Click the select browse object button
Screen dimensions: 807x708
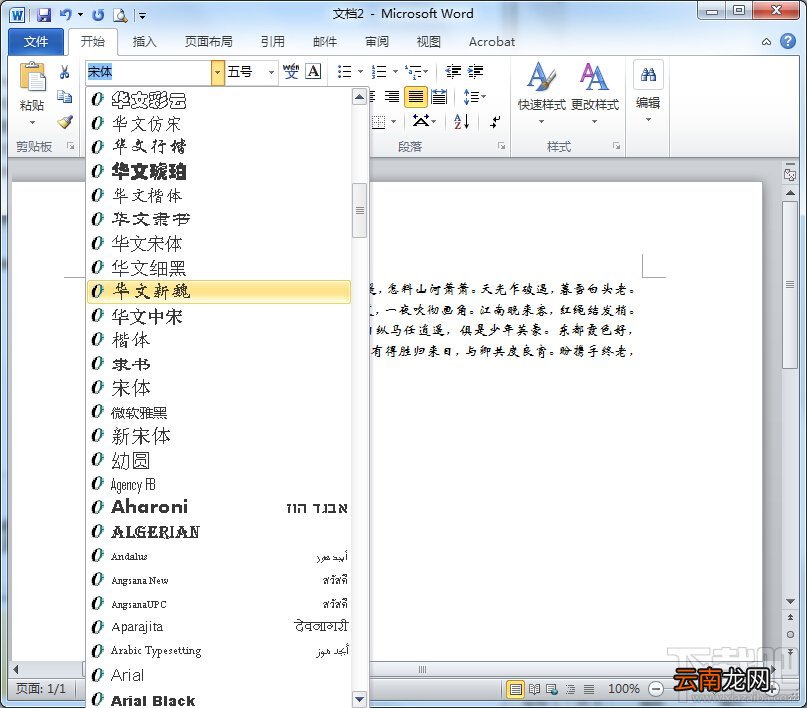coord(790,634)
